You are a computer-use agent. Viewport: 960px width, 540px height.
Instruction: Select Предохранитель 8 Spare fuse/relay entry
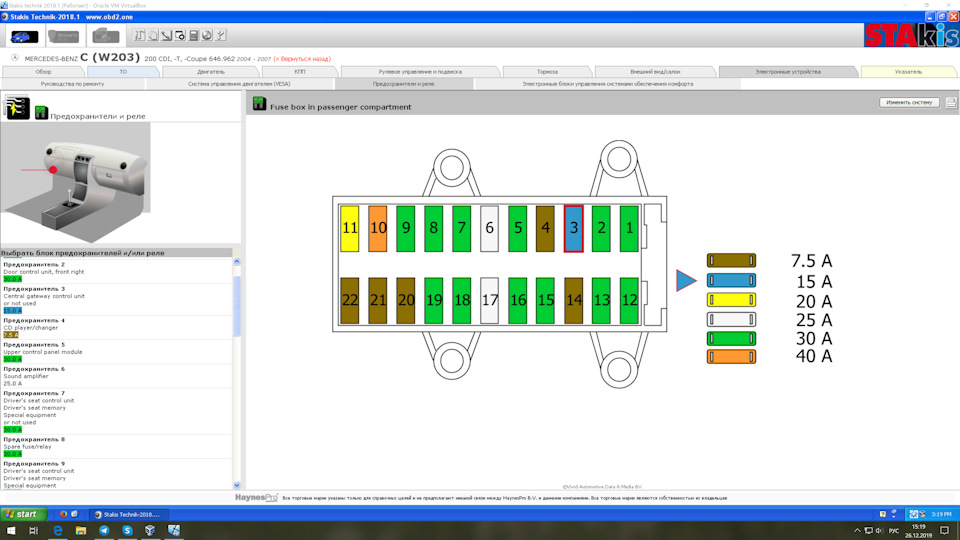pos(116,447)
